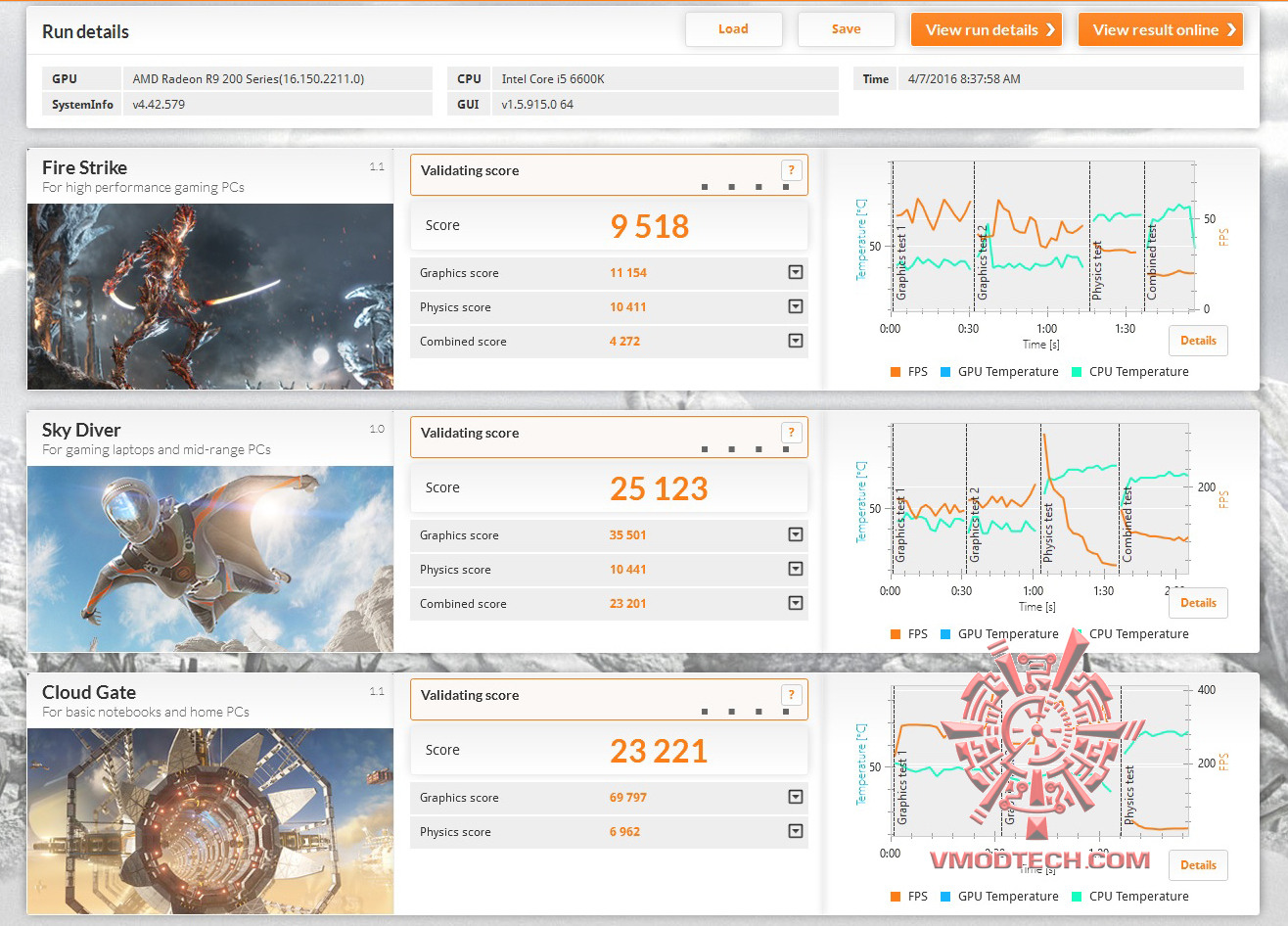
Task: Expand Sky Diver Graphics score details
Action: [x=796, y=534]
